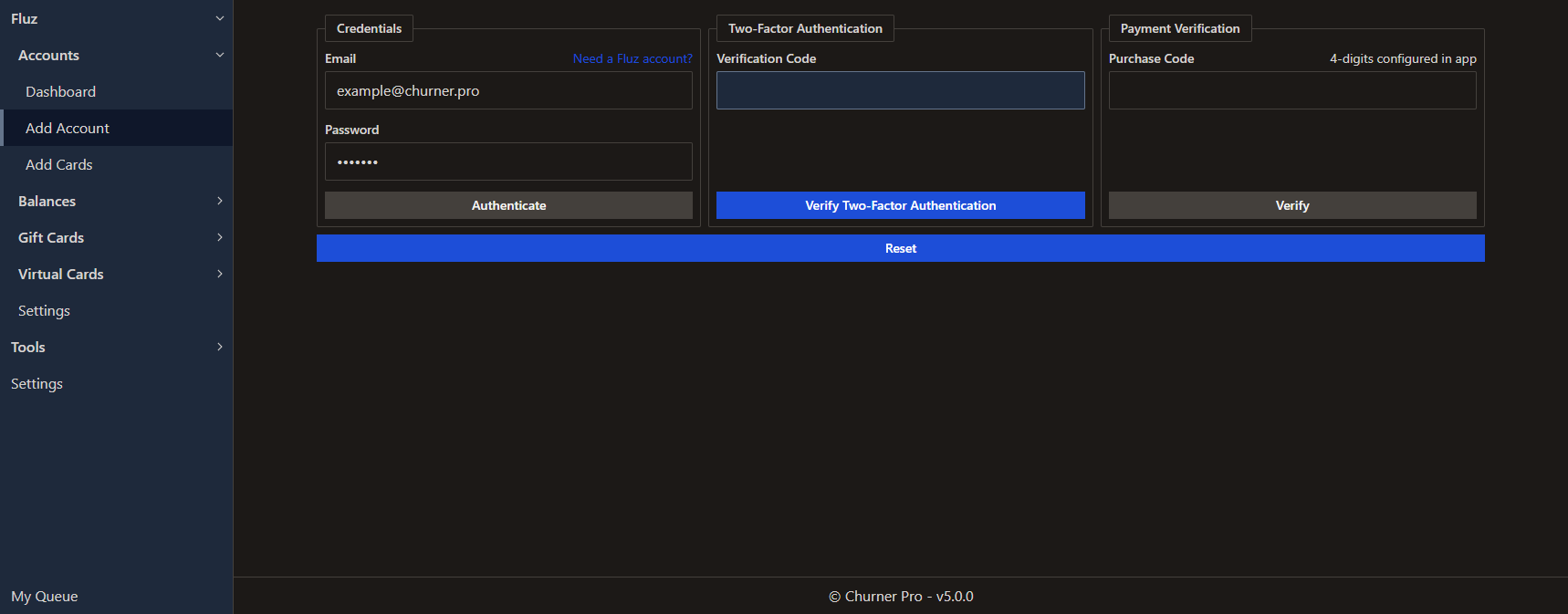1568x614 pixels.
Task: Open My Queue at sidebar bottom
Action: point(45,596)
